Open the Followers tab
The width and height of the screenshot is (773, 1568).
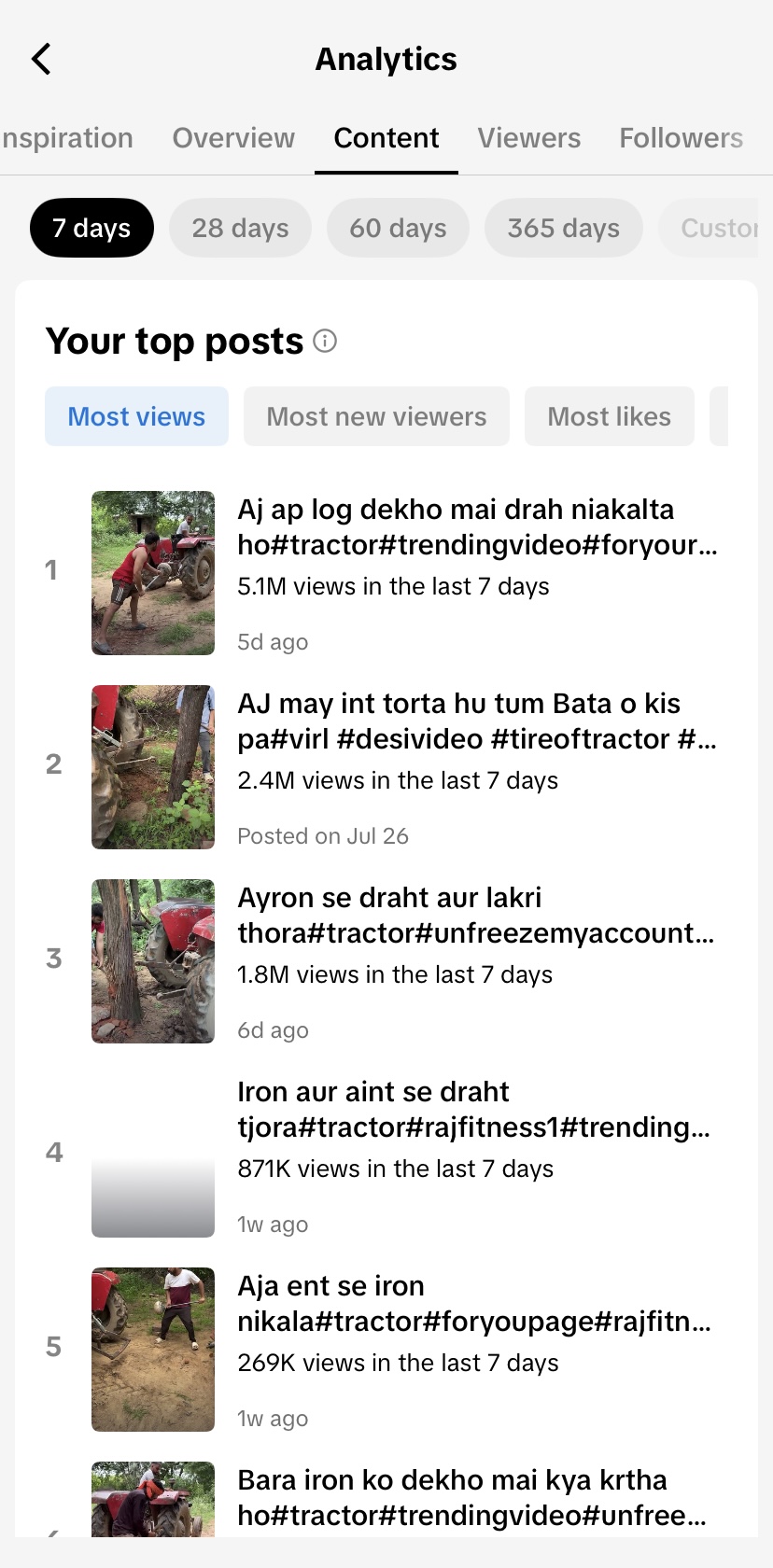point(682,138)
